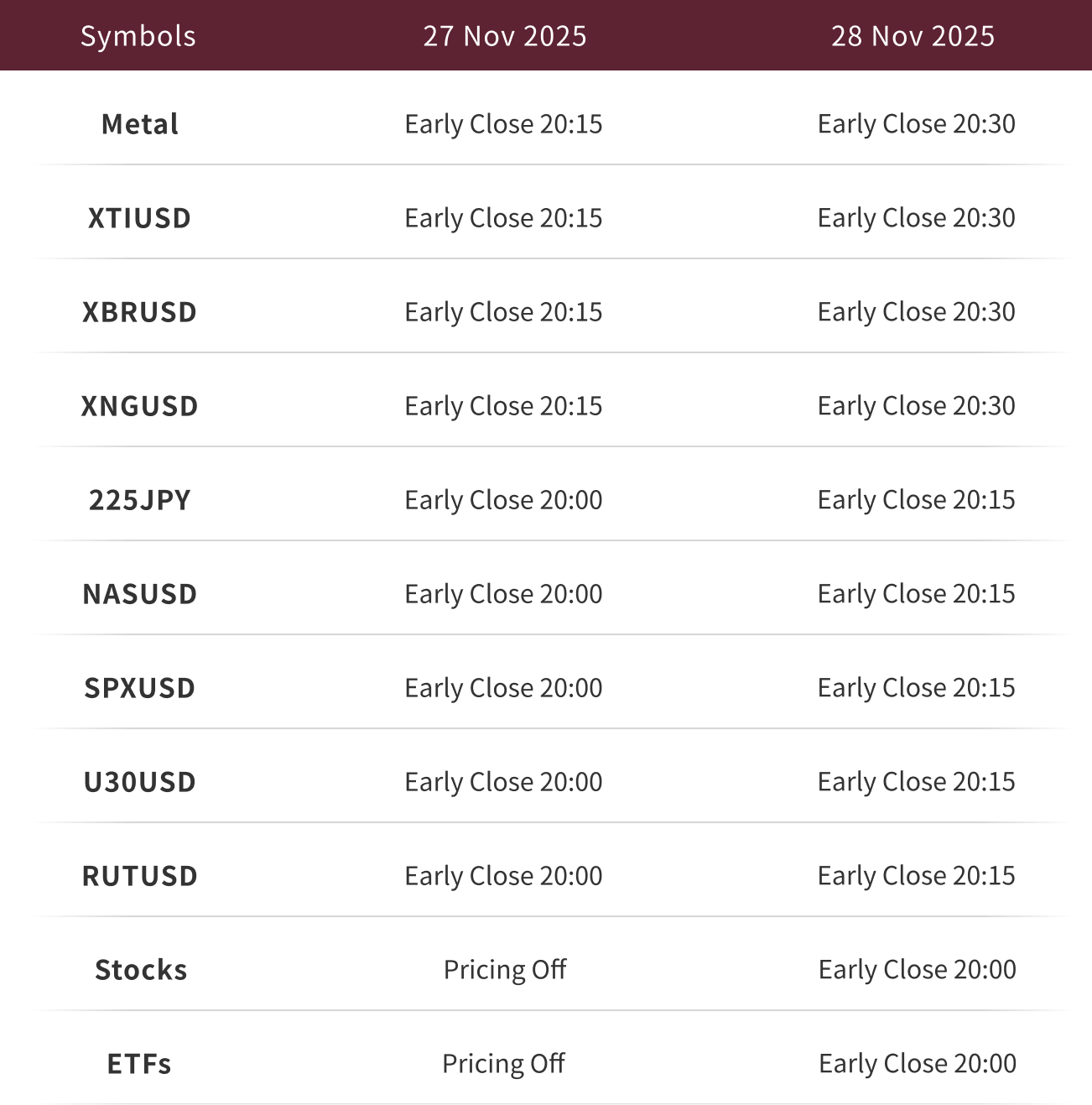Click ETFs' 28 Nov Early Close 20:00 cell
Screen dimensions: 1092x1105
click(917, 1064)
